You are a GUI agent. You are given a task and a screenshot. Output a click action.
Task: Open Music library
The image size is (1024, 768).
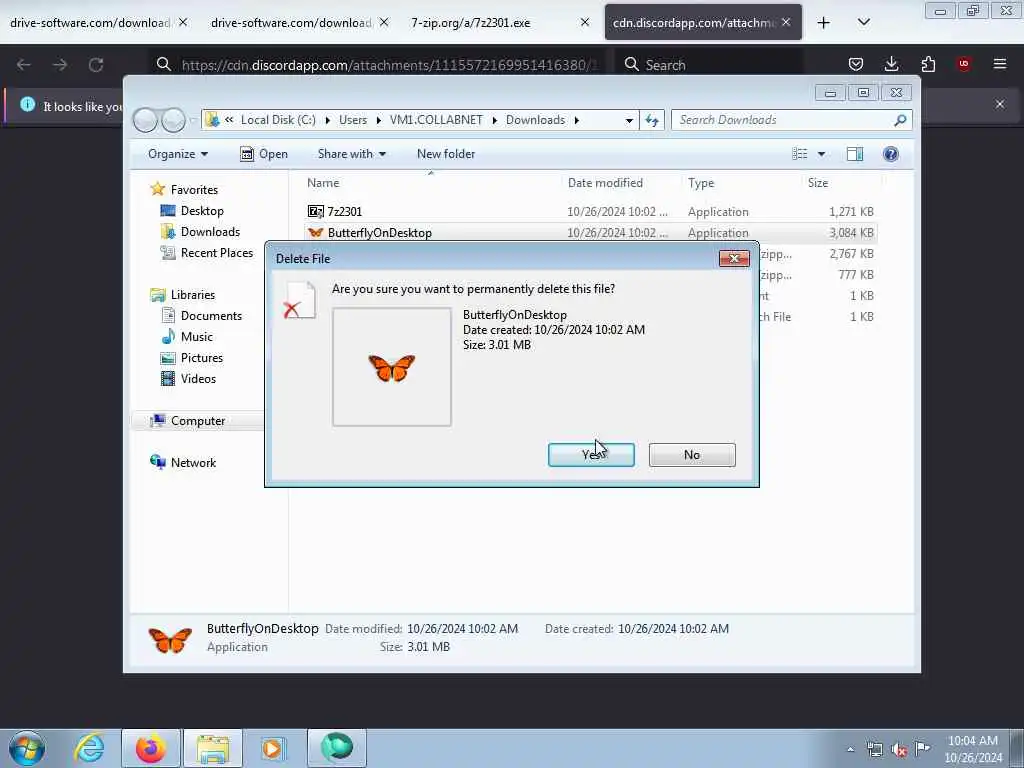click(197, 337)
